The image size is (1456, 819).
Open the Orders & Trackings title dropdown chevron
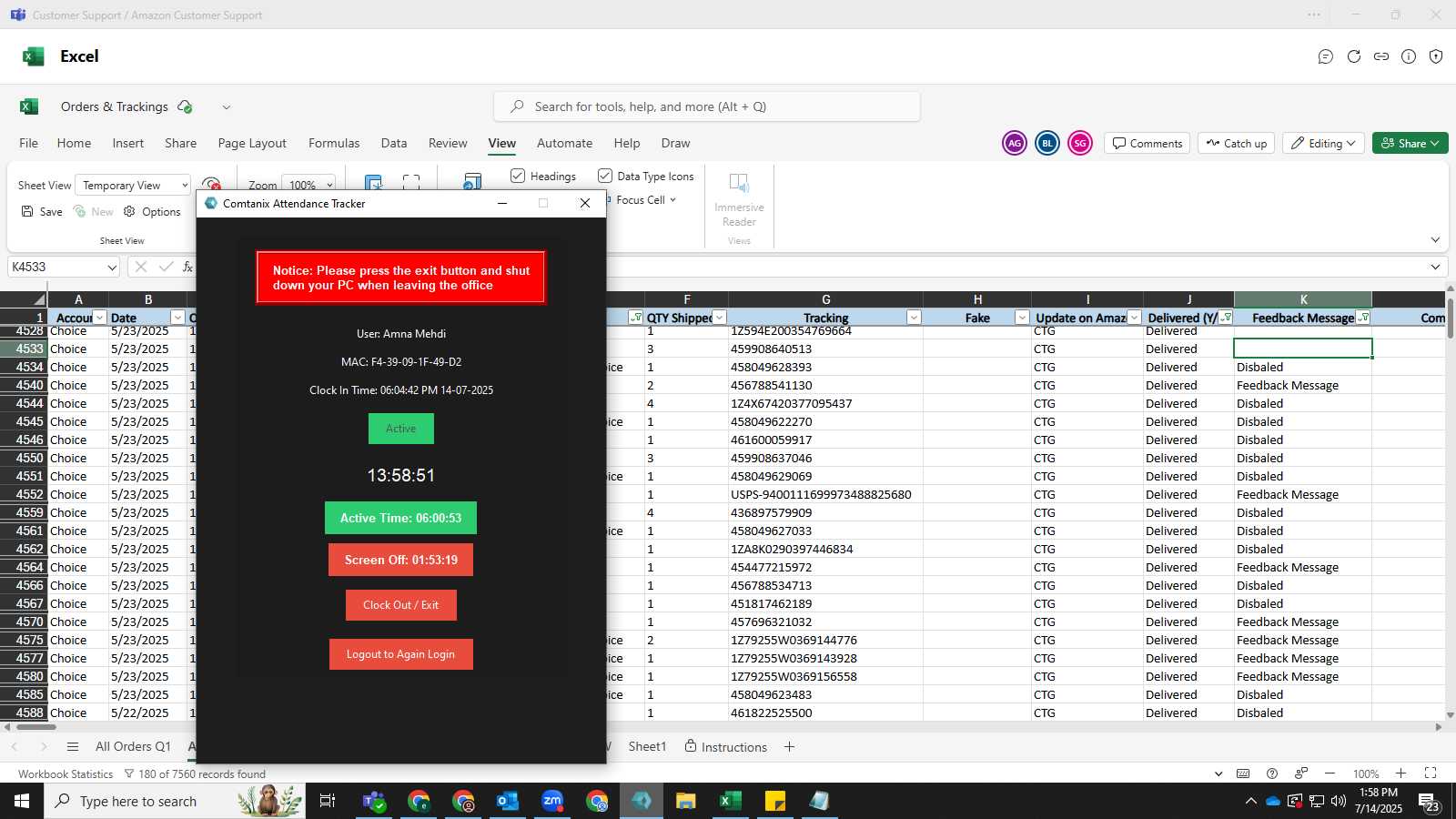[x=227, y=107]
